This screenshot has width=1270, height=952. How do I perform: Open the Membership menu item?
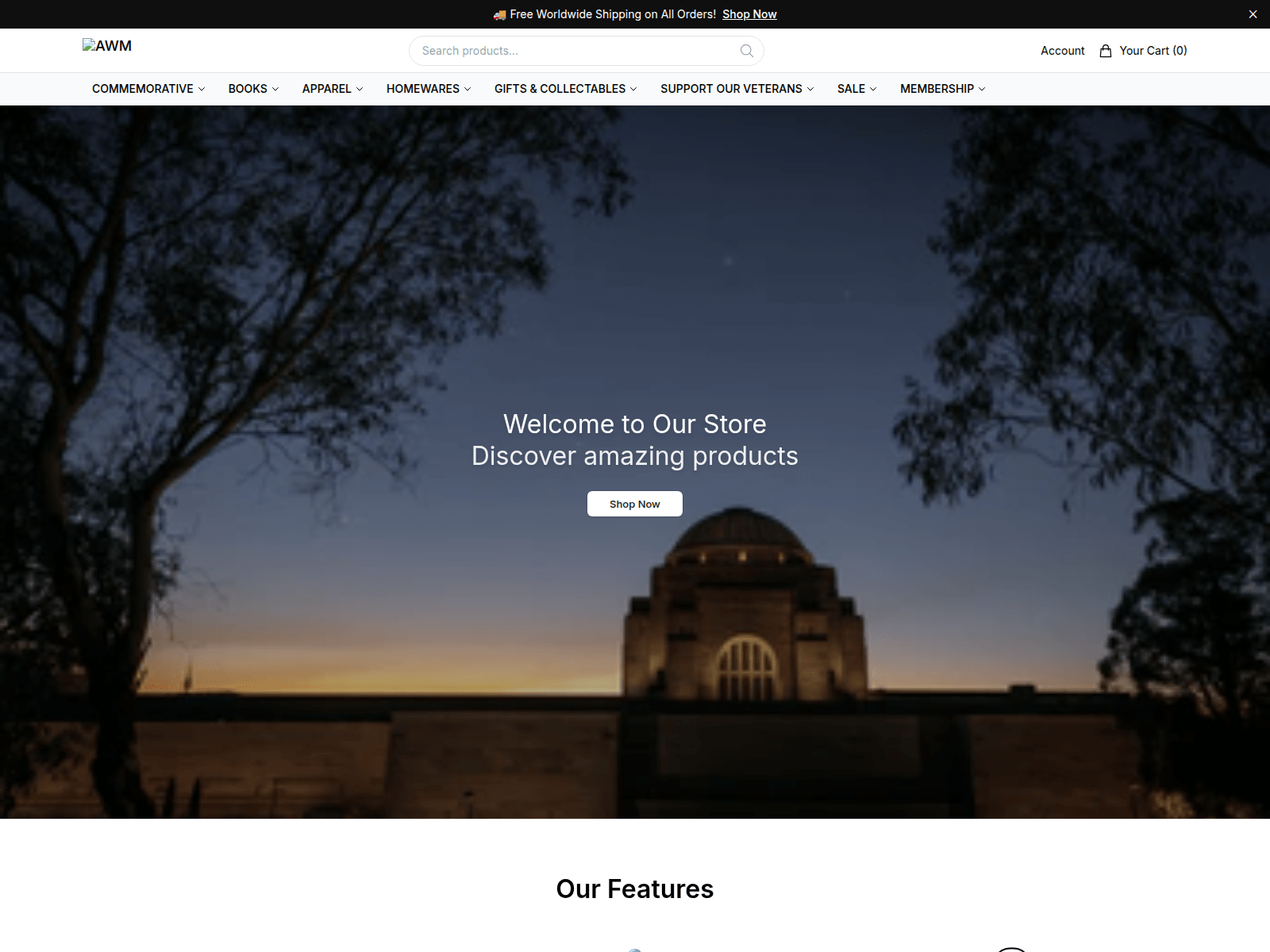(942, 89)
